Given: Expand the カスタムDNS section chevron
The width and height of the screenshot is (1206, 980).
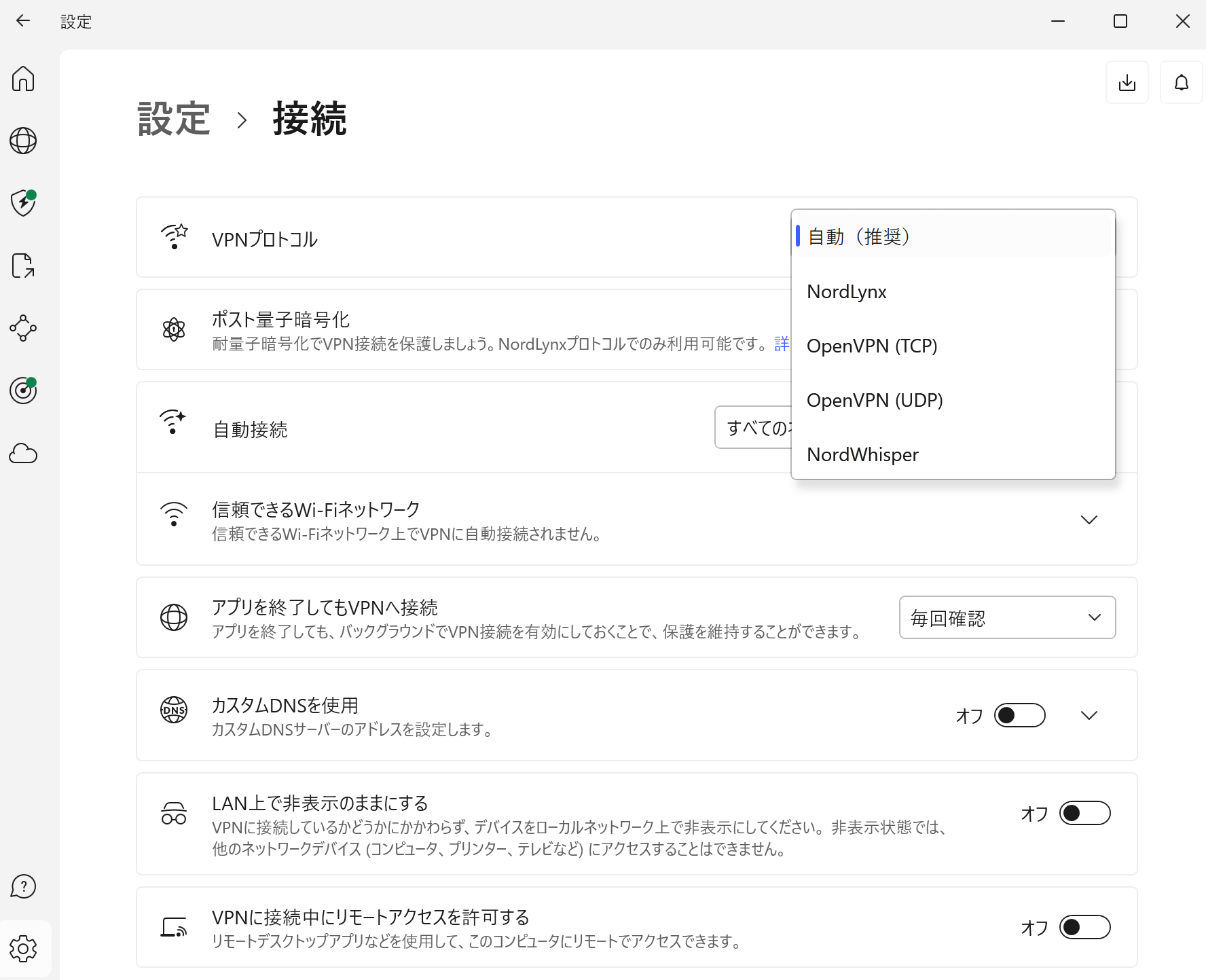Looking at the screenshot, I should (1089, 715).
